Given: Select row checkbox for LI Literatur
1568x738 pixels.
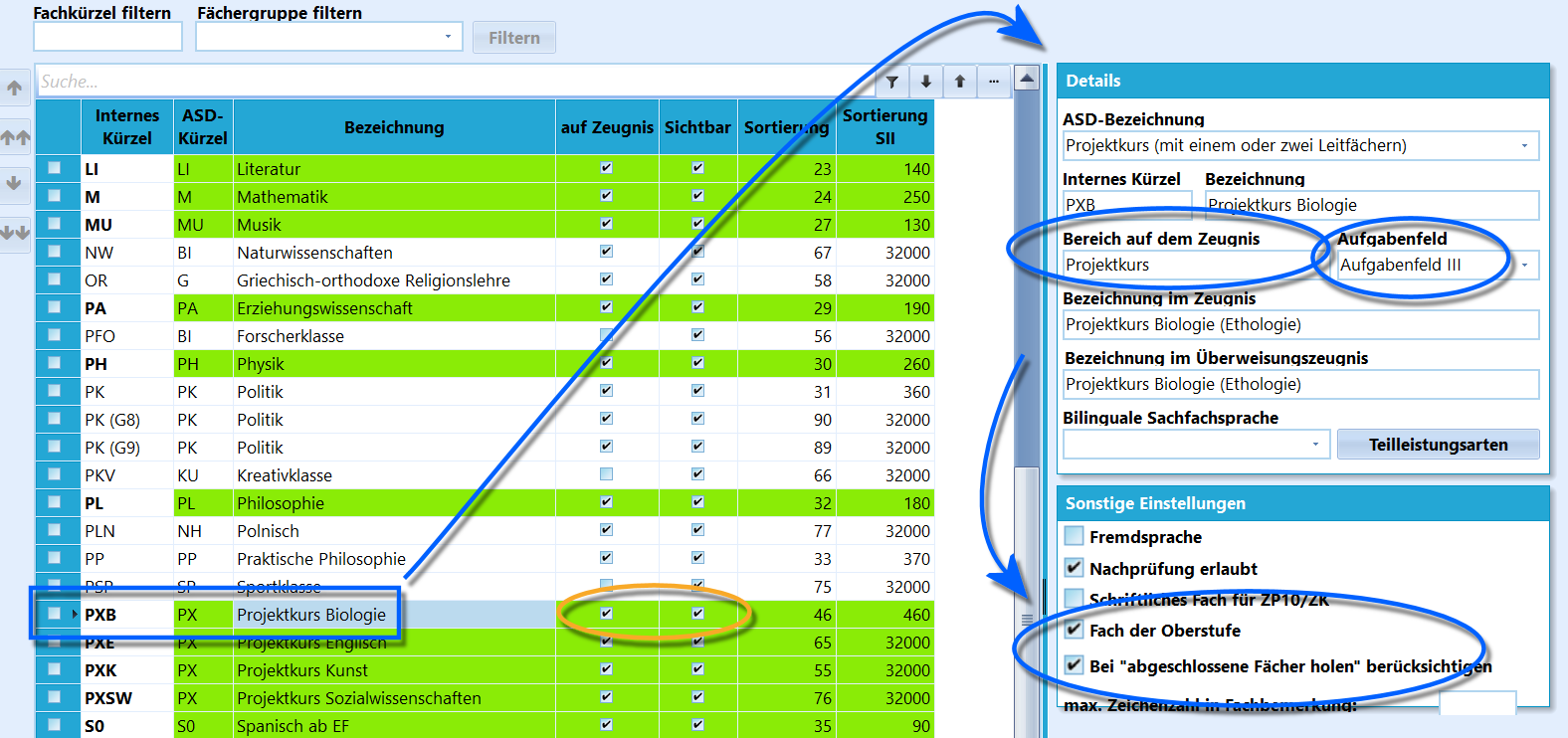Looking at the screenshot, I should [55, 168].
